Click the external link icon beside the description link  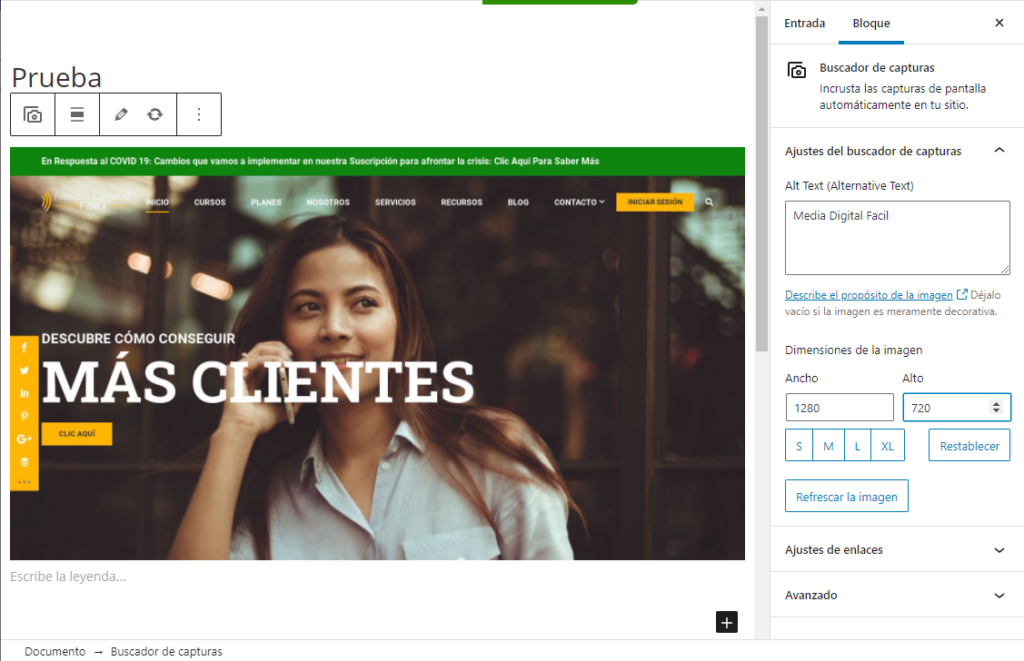coord(961,294)
